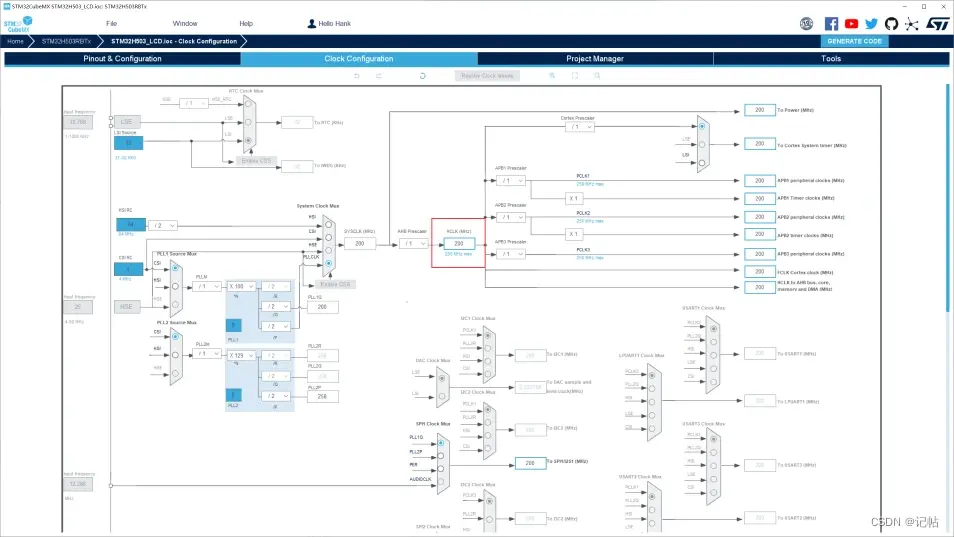Open the PLL1Q /2 divider dropdown
The width and height of the screenshot is (954, 537).
click(276, 306)
